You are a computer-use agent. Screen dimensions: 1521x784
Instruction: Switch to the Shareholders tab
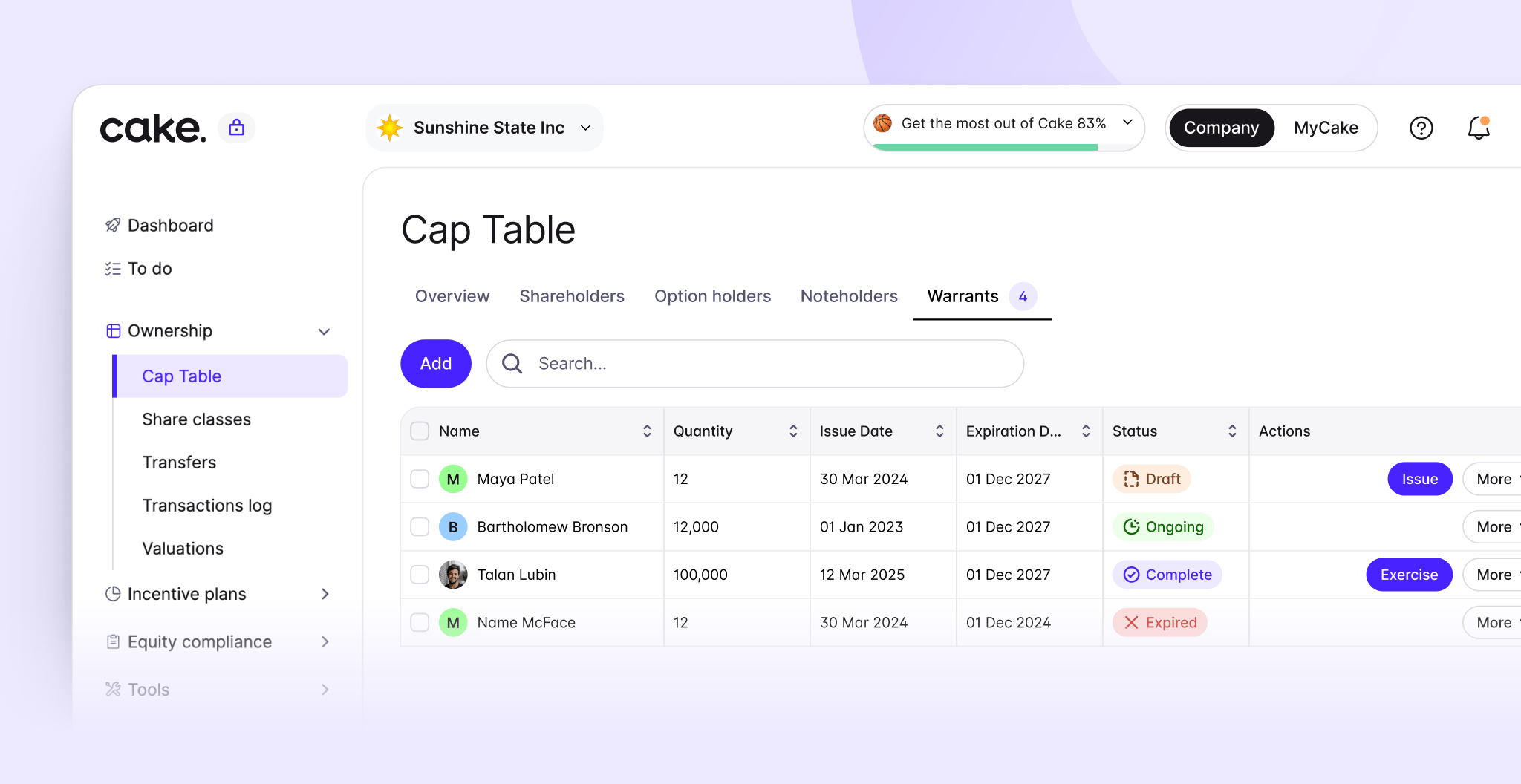click(572, 296)
